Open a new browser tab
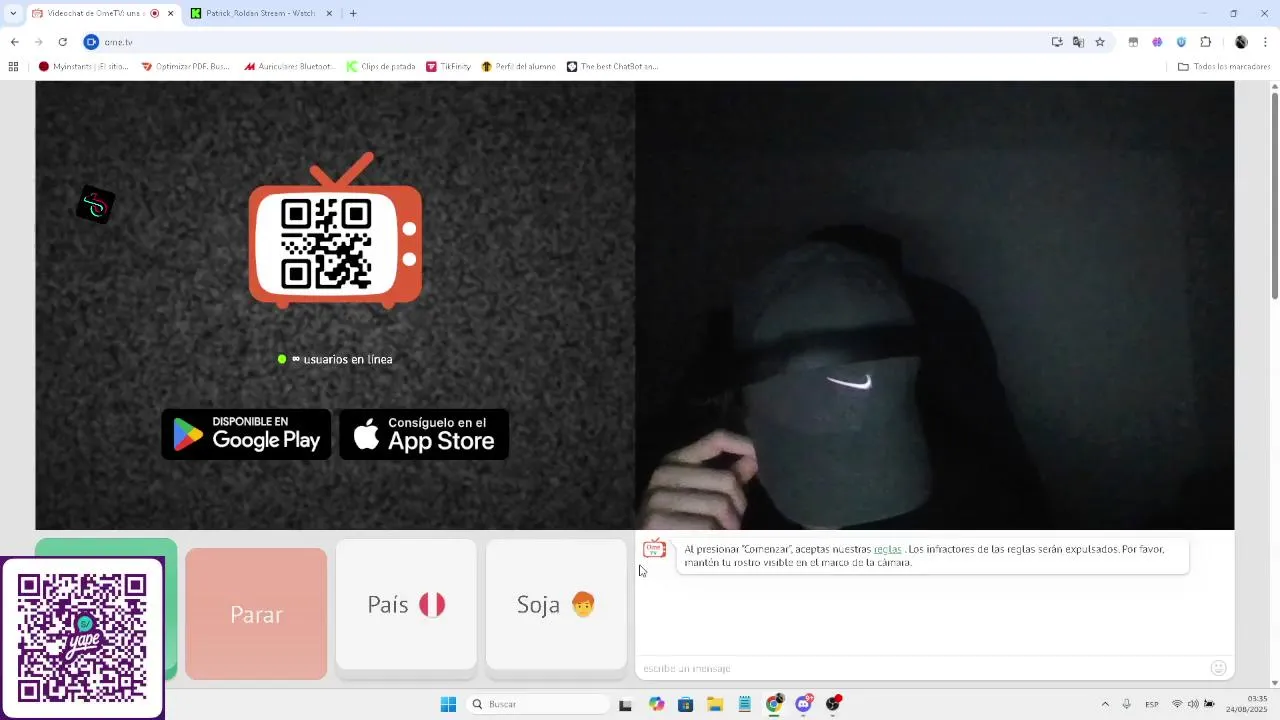The image size is (1280, 720). (x=353, y=14)
